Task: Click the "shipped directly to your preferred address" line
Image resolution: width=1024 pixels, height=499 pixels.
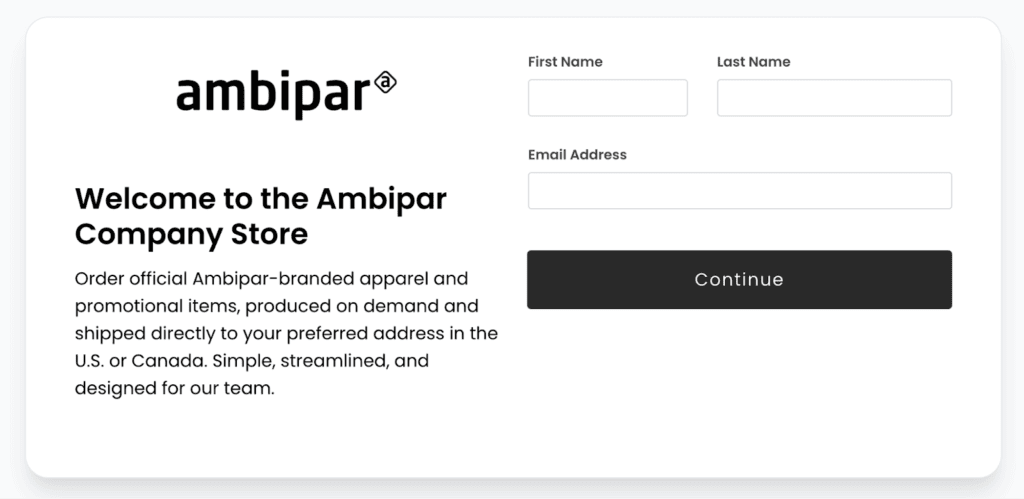Action: coord(286,333)
